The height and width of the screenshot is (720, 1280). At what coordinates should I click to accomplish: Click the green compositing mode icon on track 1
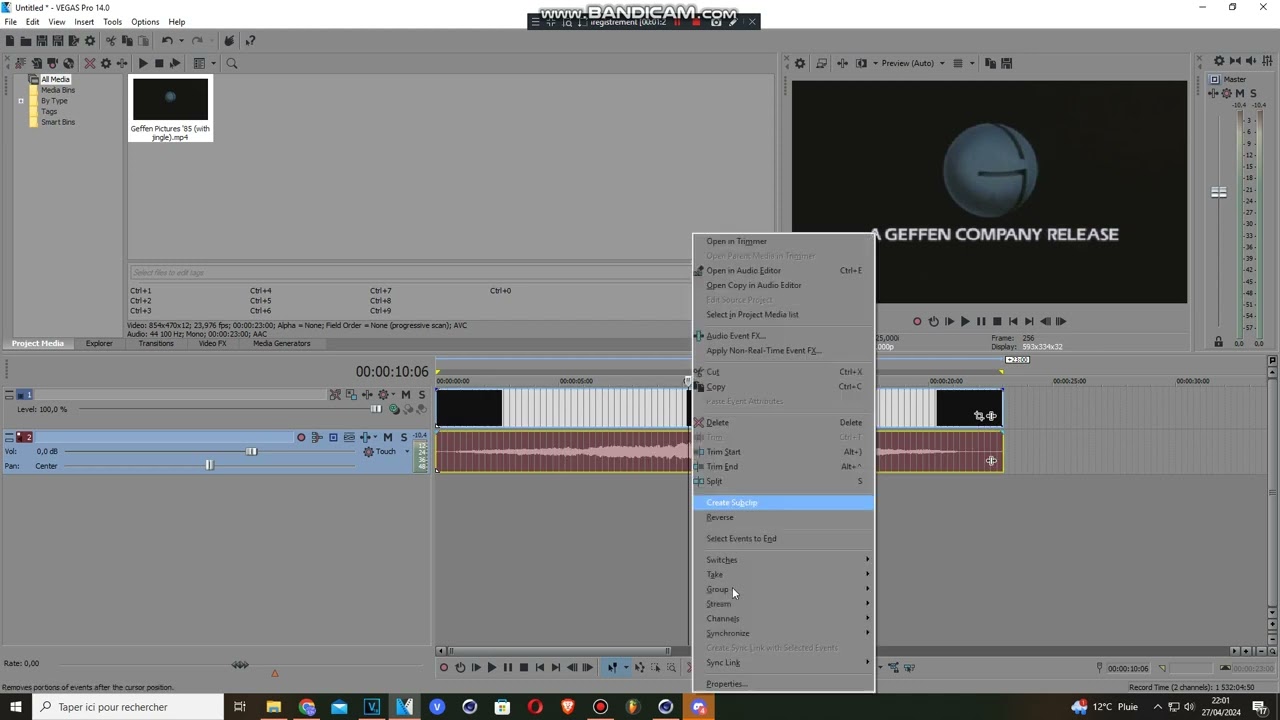coord(394,409)
